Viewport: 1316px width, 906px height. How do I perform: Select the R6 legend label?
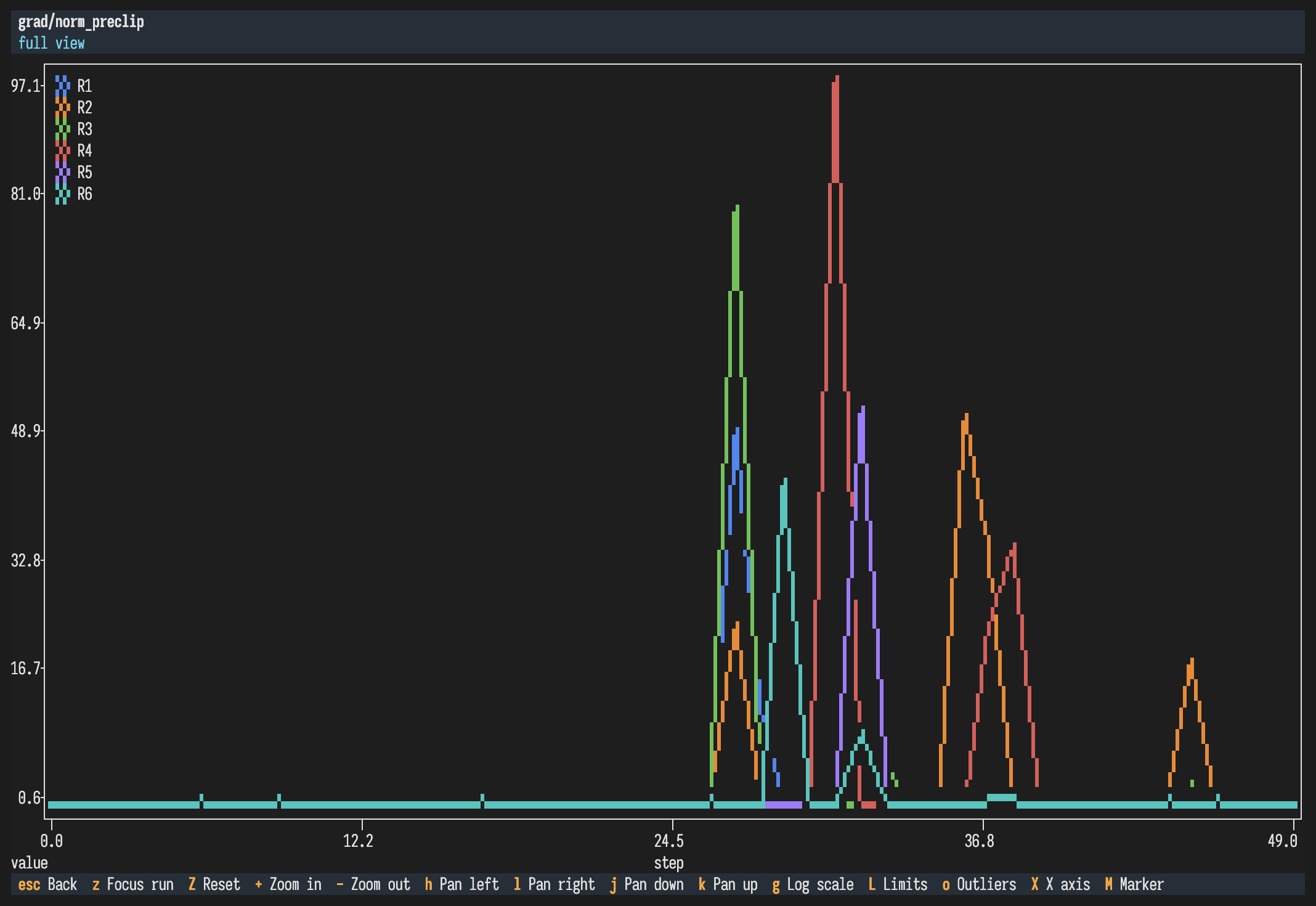point(84,194)
